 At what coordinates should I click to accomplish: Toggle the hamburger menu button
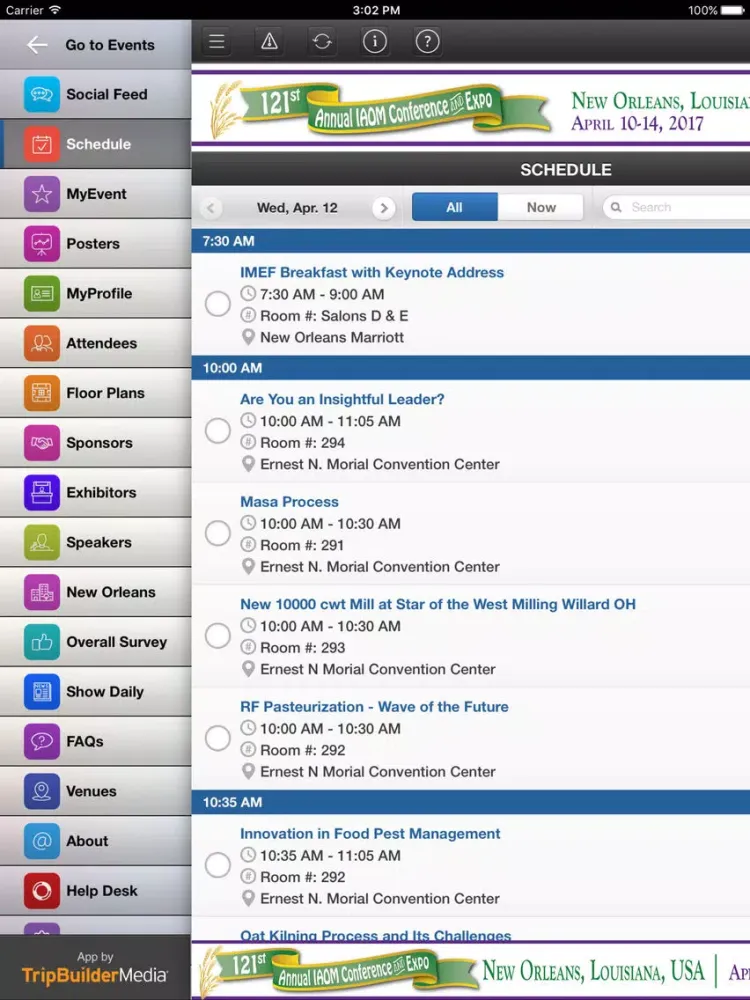217,41
